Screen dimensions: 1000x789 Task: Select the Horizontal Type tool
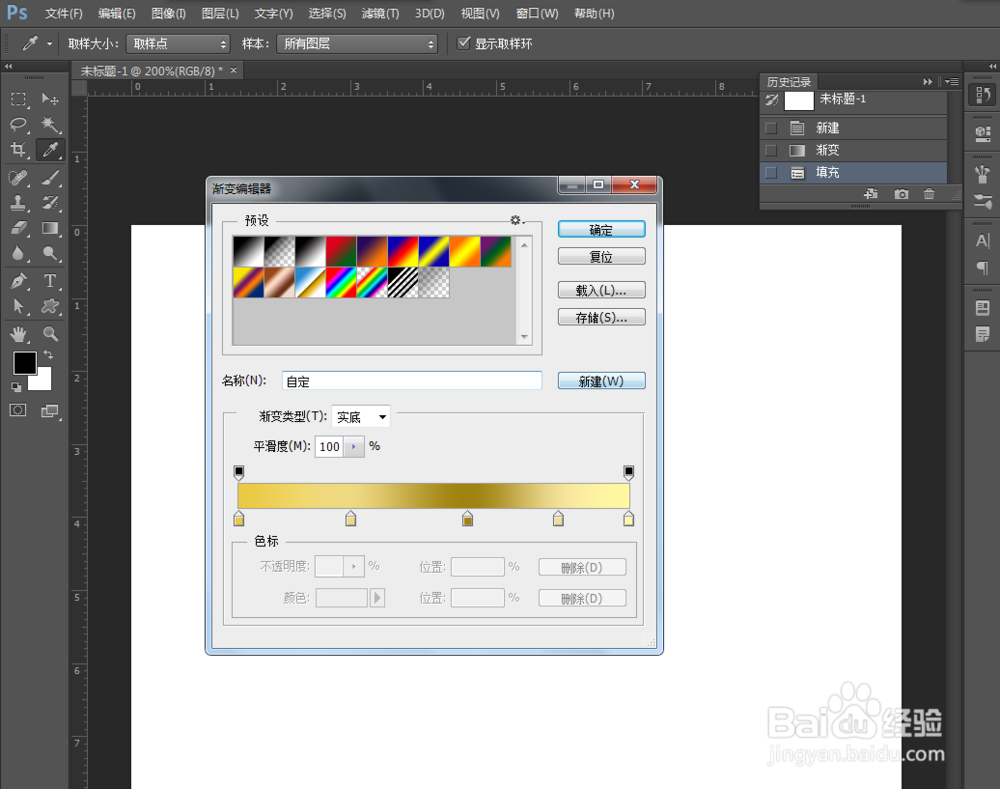[x=50, y=281]
